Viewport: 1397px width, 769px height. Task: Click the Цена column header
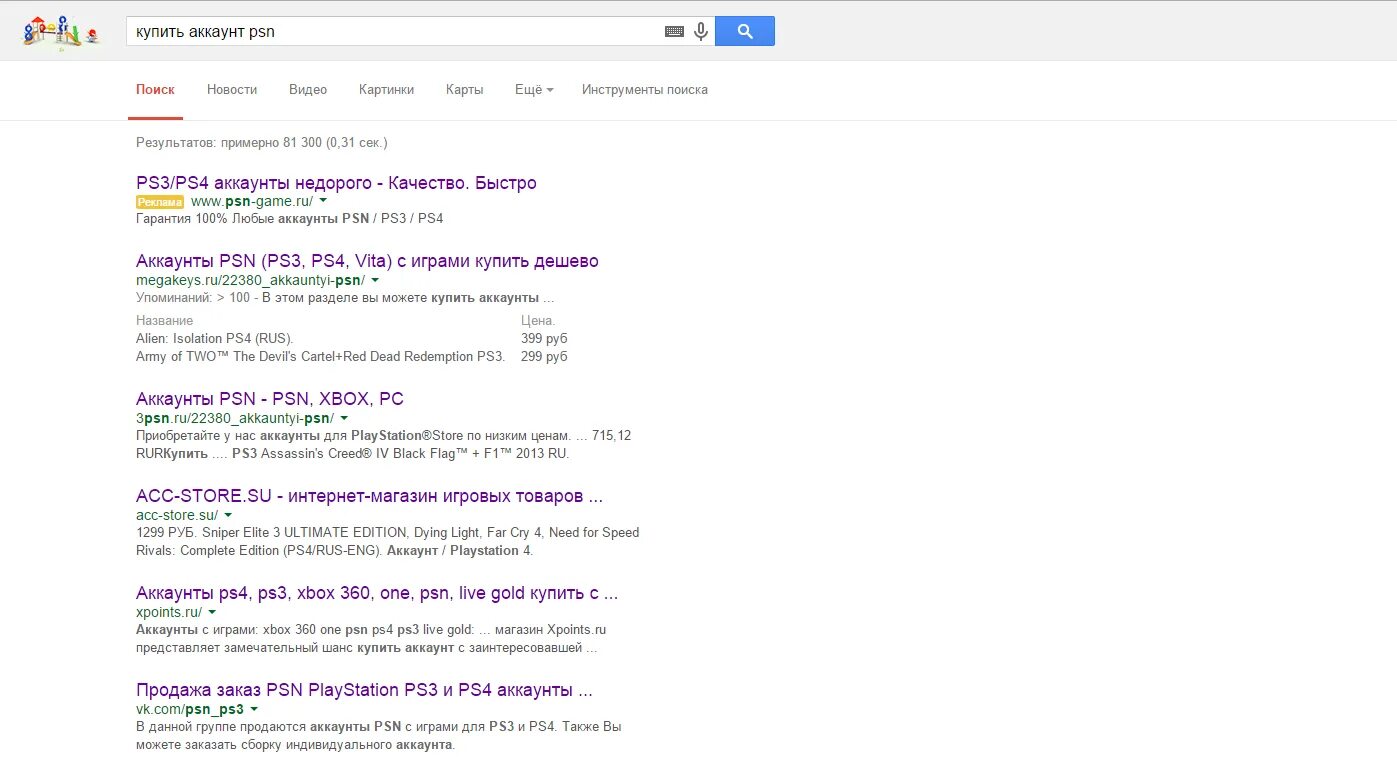pos(538,320)
